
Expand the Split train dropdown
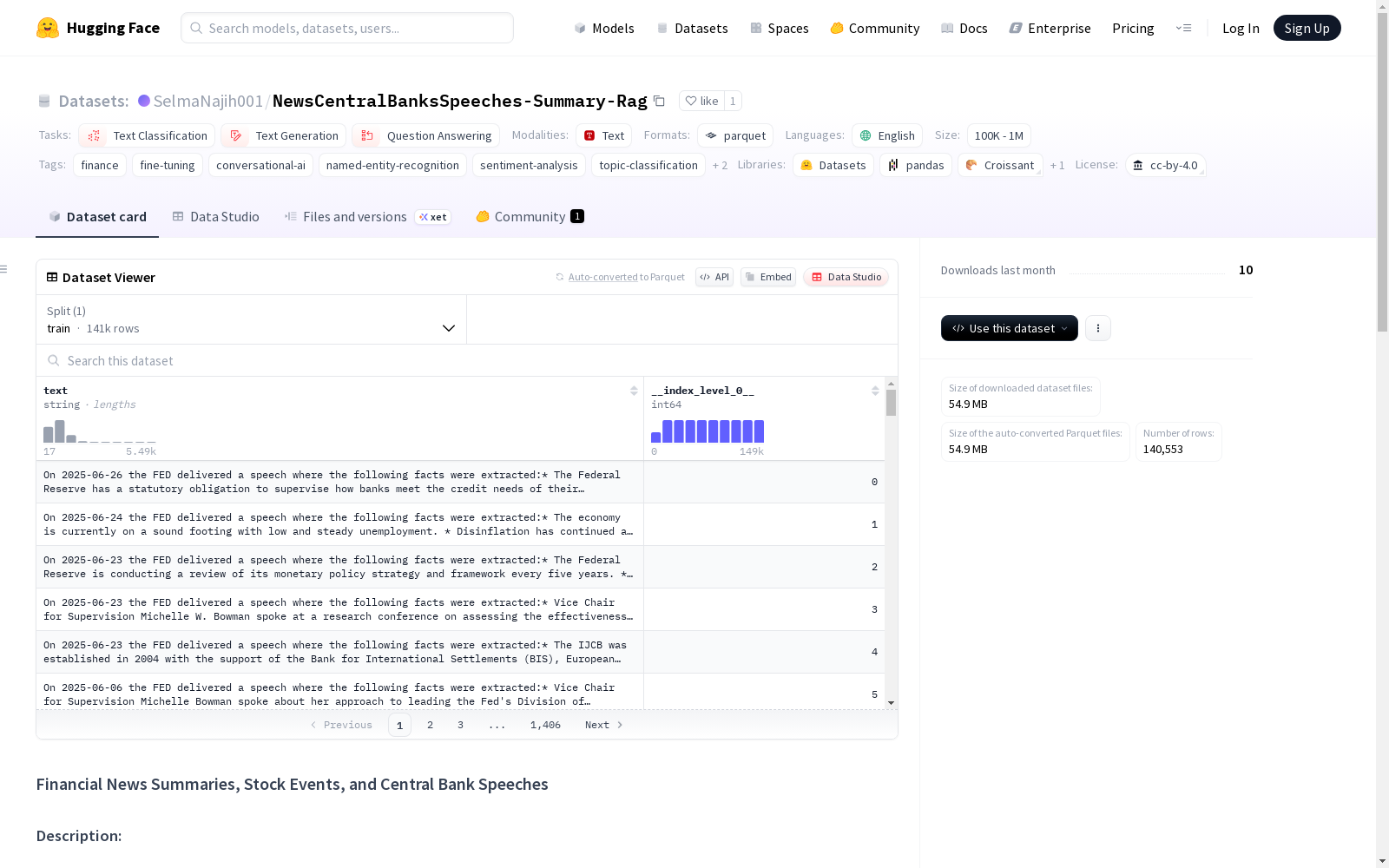pyautogui.click(x=251, y=319)
